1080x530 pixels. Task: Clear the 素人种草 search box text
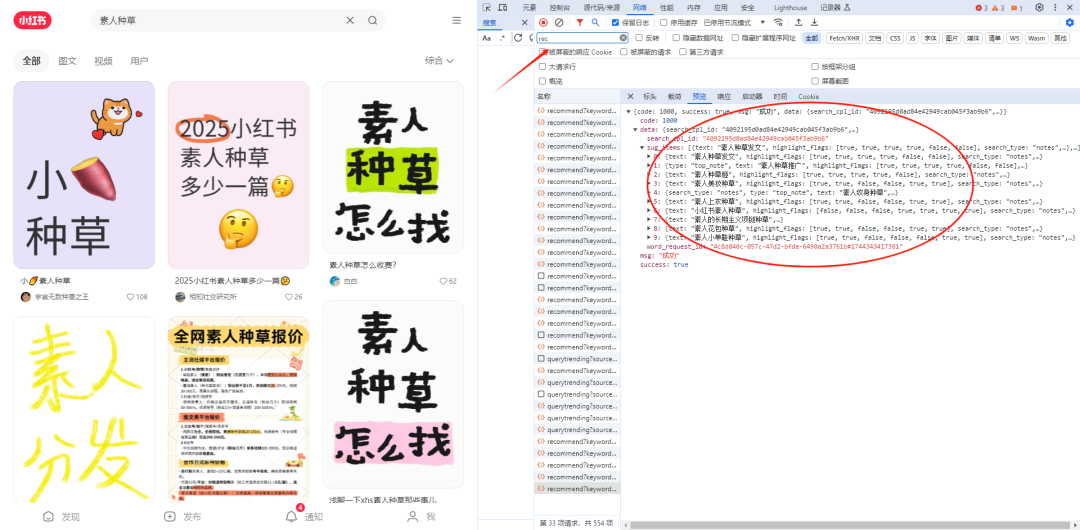click(x=350, y=21)
